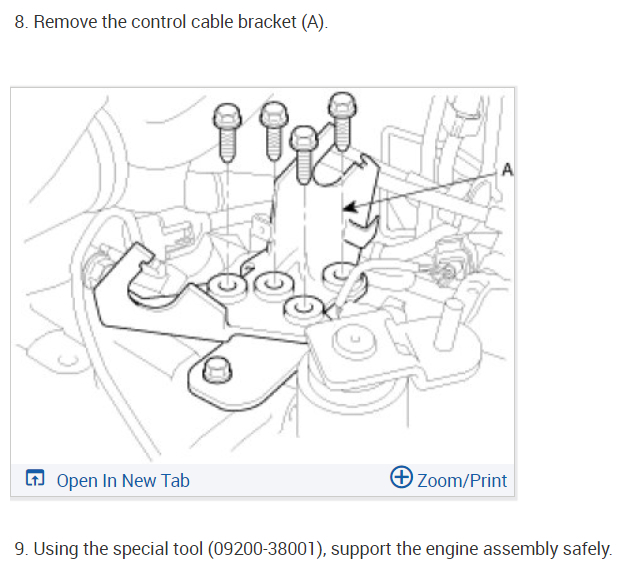Click the 'A' callout label in the diagram
This screenshot has height=574, width=625.
507,169
